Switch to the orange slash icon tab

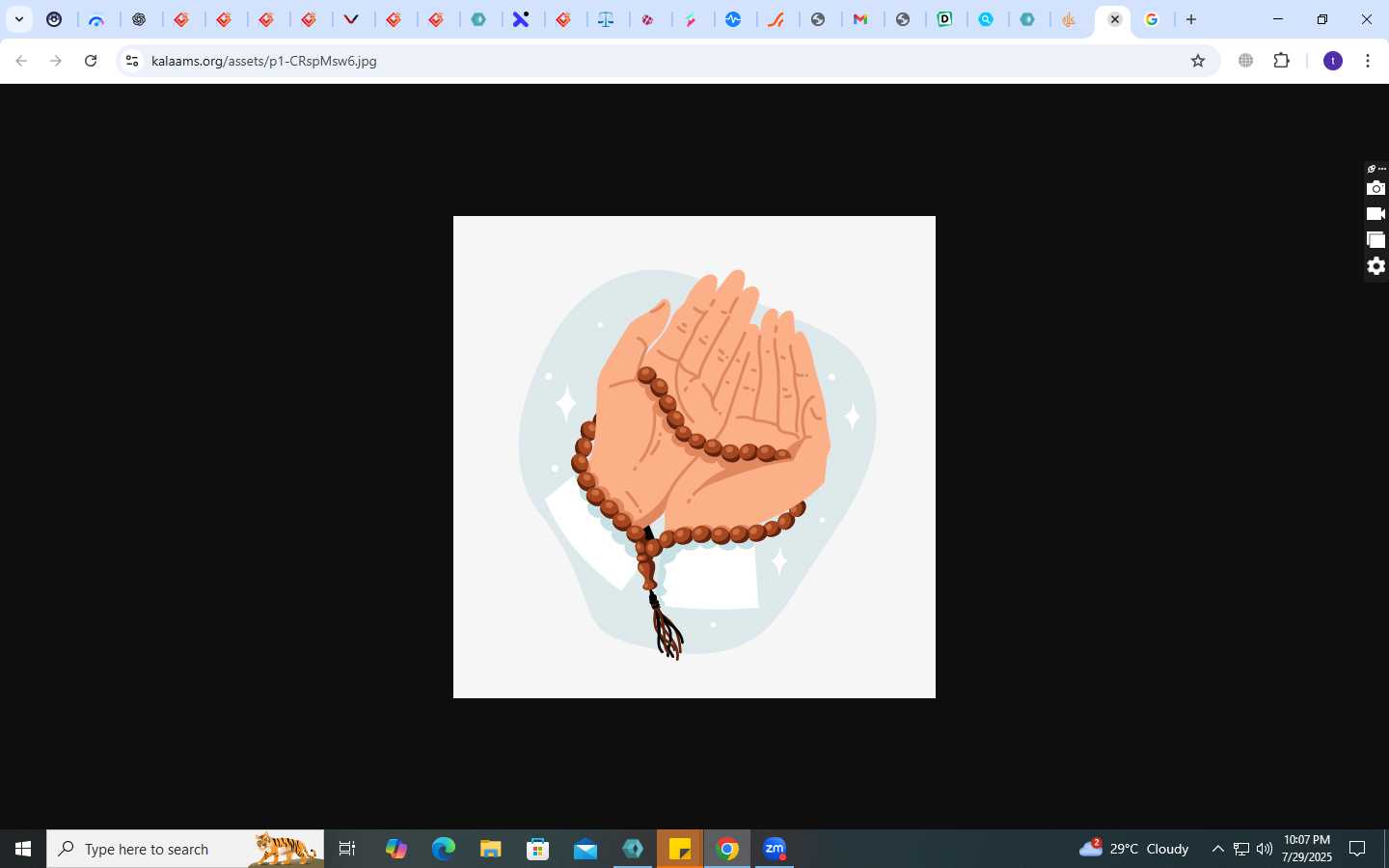(776, 19)
